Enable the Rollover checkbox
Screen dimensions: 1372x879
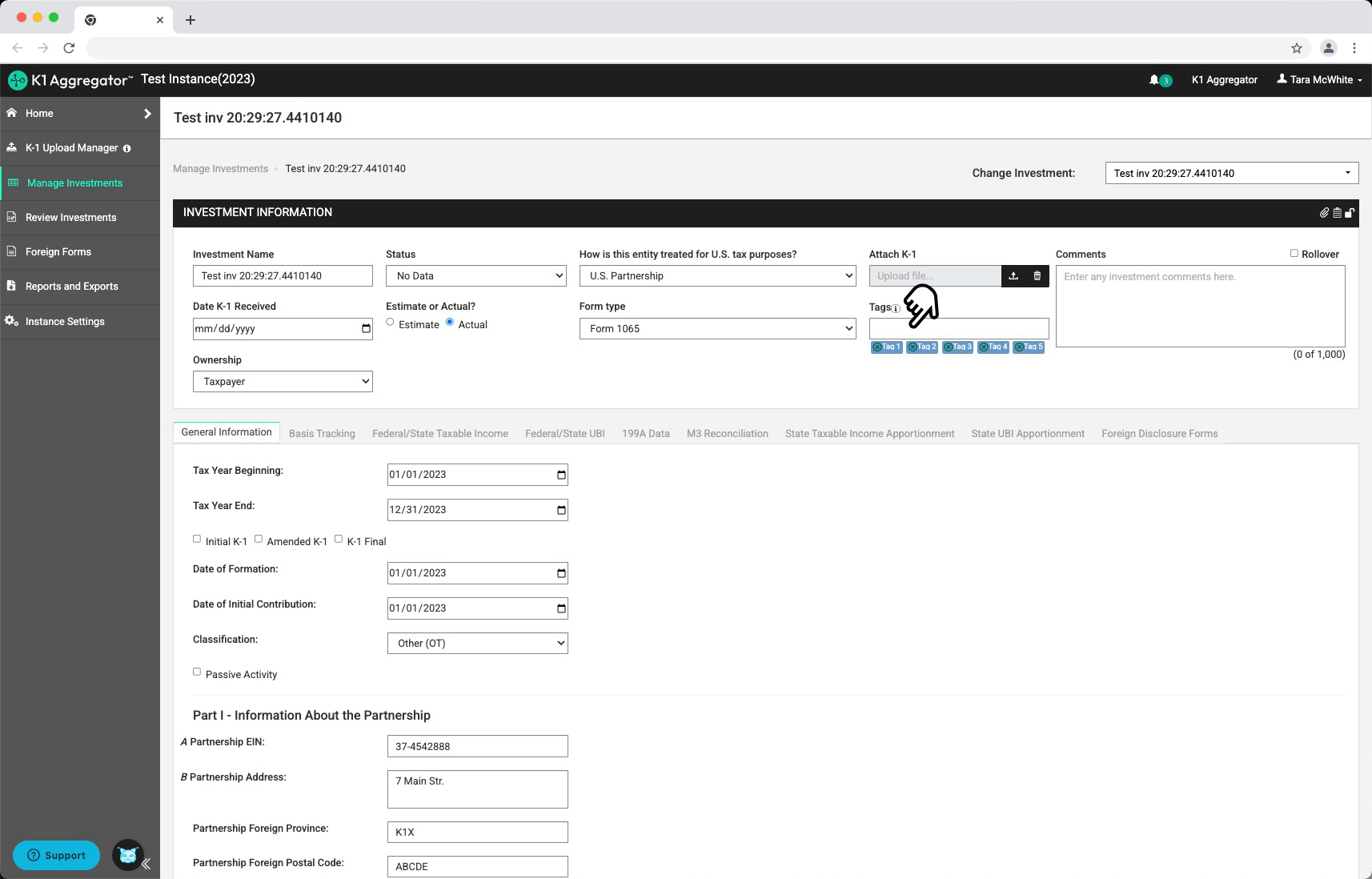(x=1294, y=253)
